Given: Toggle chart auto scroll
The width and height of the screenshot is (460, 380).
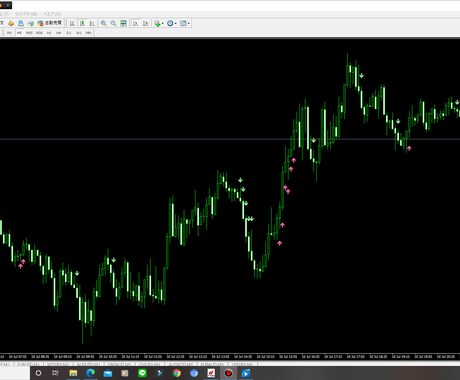Looking at the screenshot, I should click(x=136, y=23).
